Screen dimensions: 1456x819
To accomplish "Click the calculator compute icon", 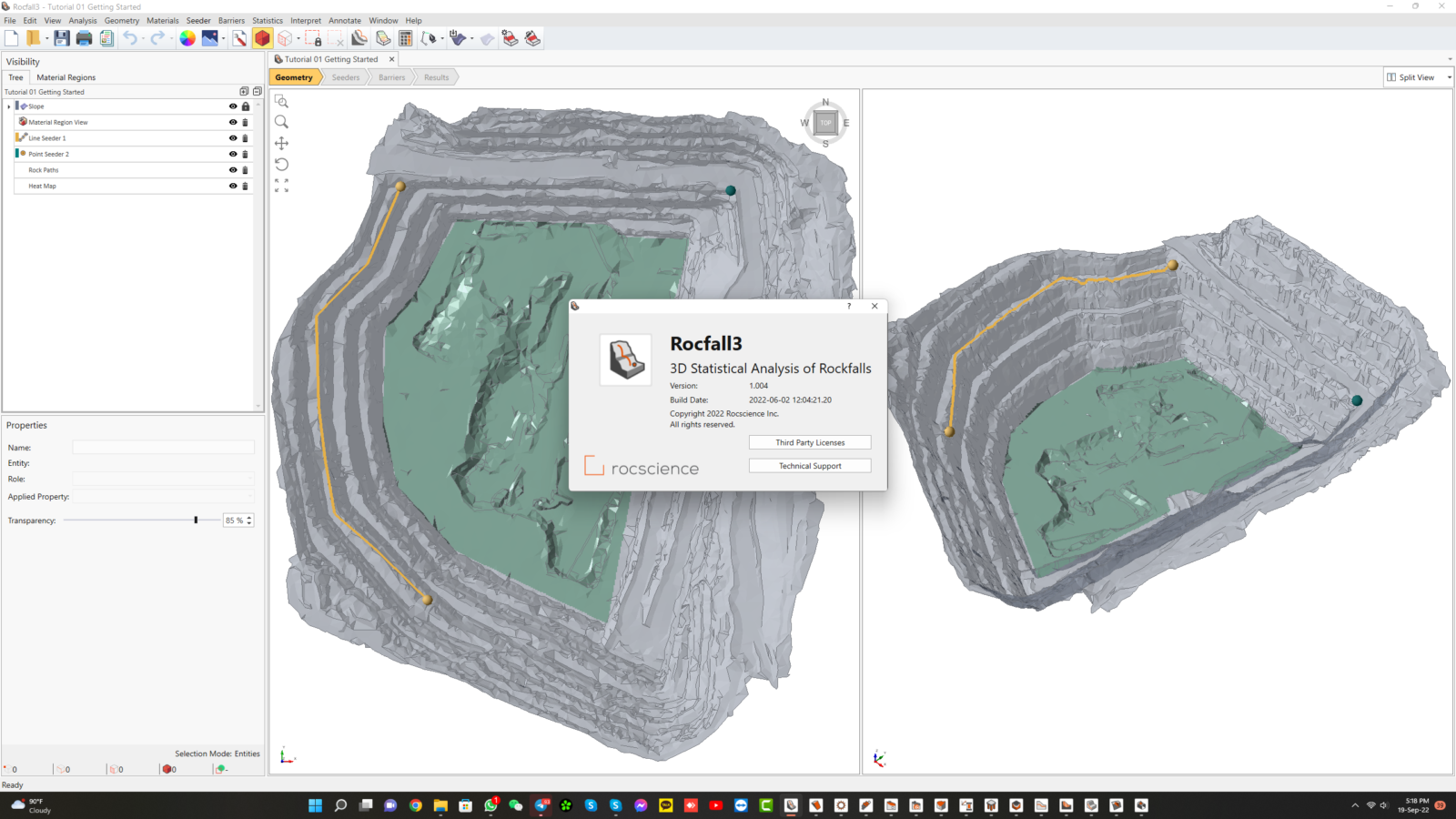I will point(406,38).
